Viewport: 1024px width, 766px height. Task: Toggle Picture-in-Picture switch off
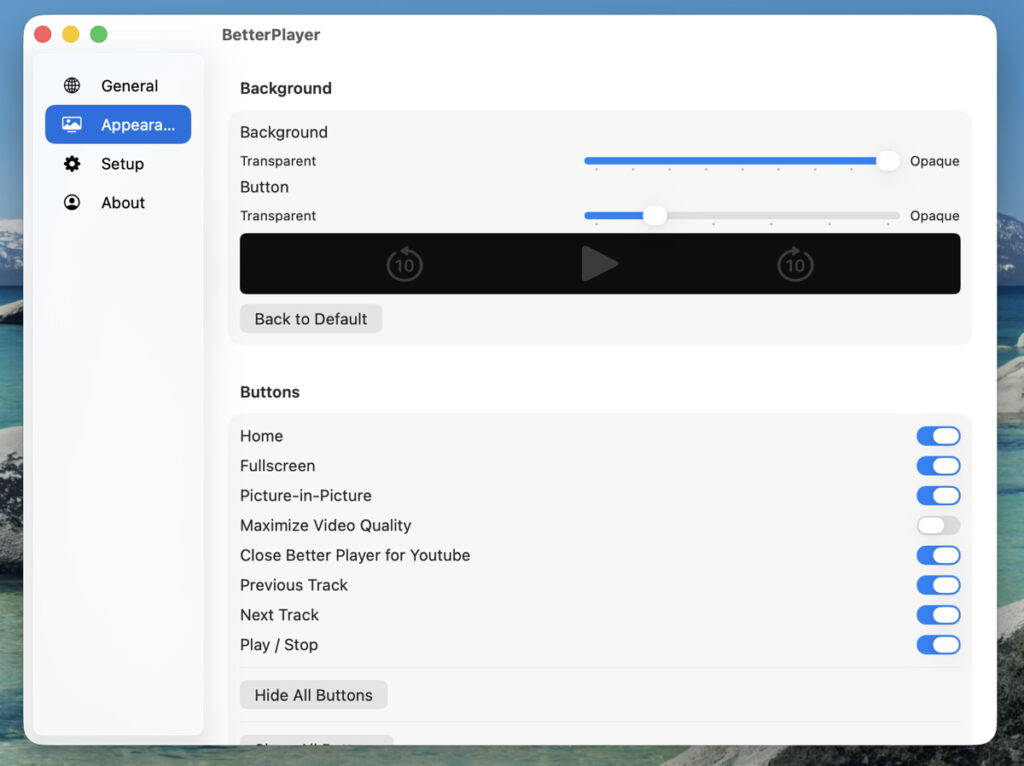point(938,496)
